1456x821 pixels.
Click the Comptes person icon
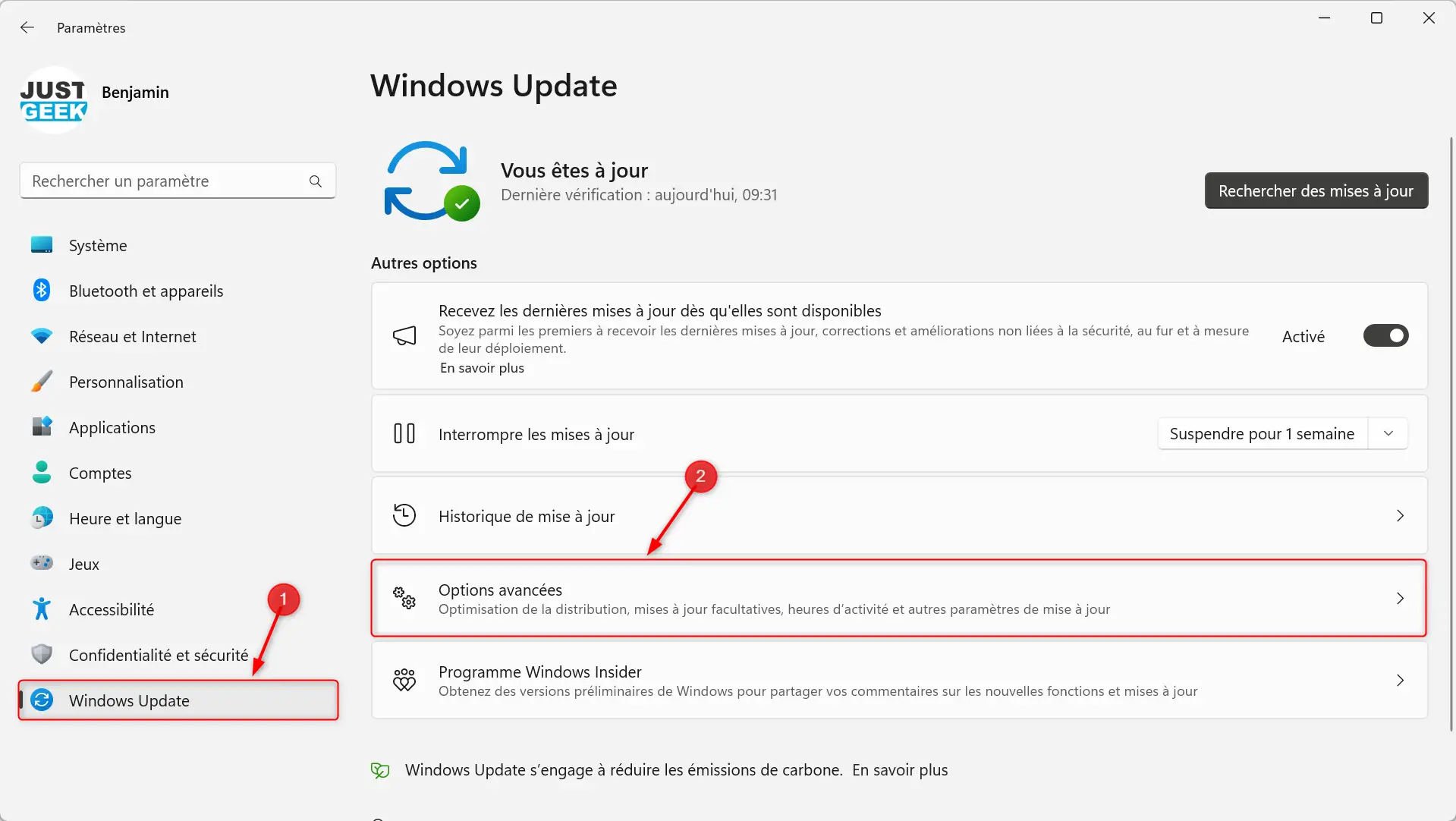42,472
